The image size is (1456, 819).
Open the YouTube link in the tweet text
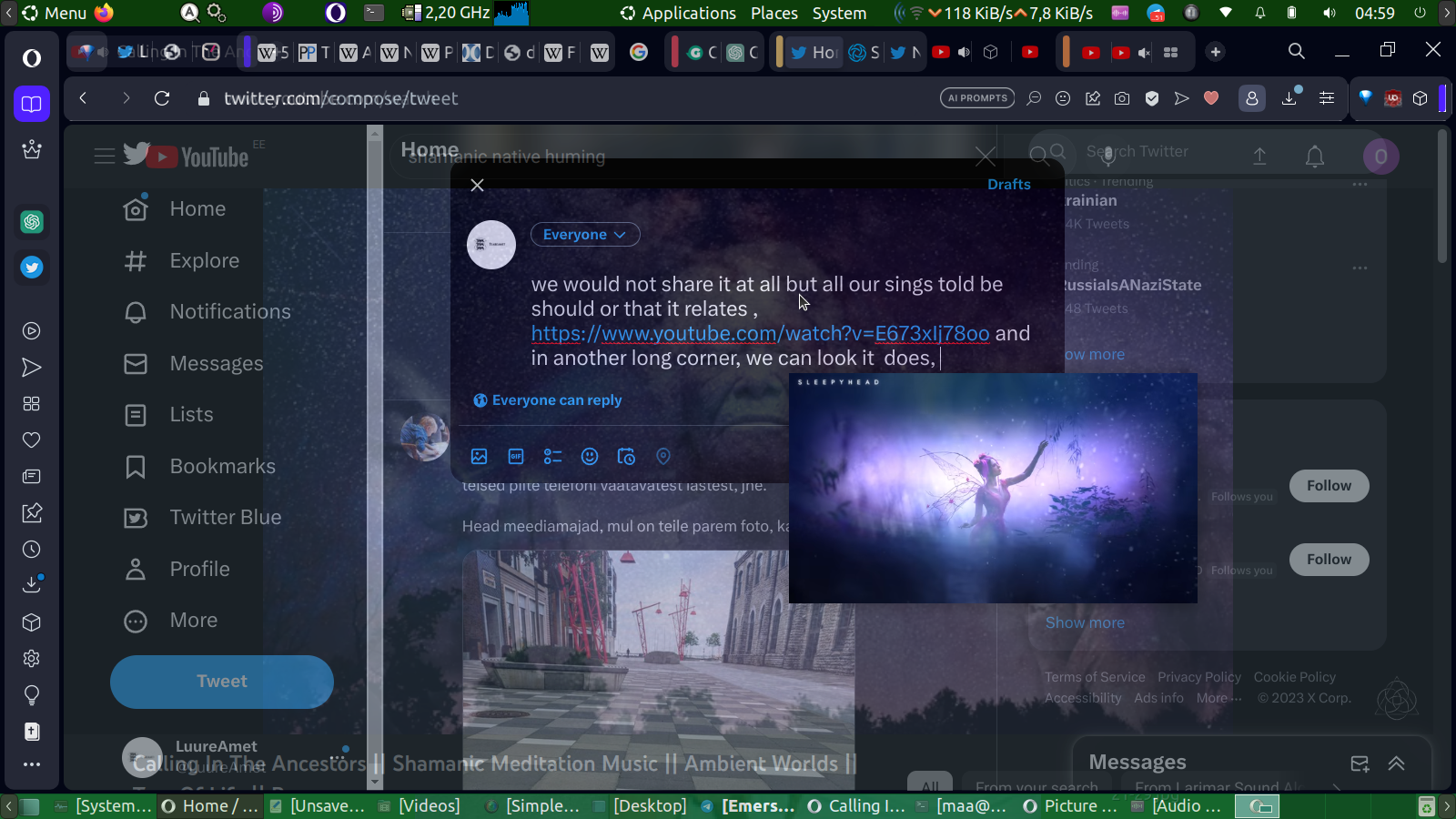pyautogui.click(x=760, y=334)
